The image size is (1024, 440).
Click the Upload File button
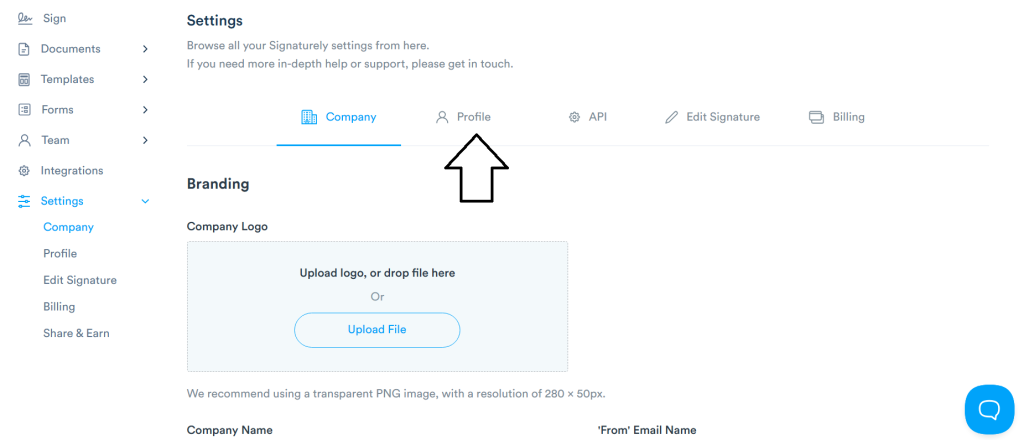coord(377,330)
